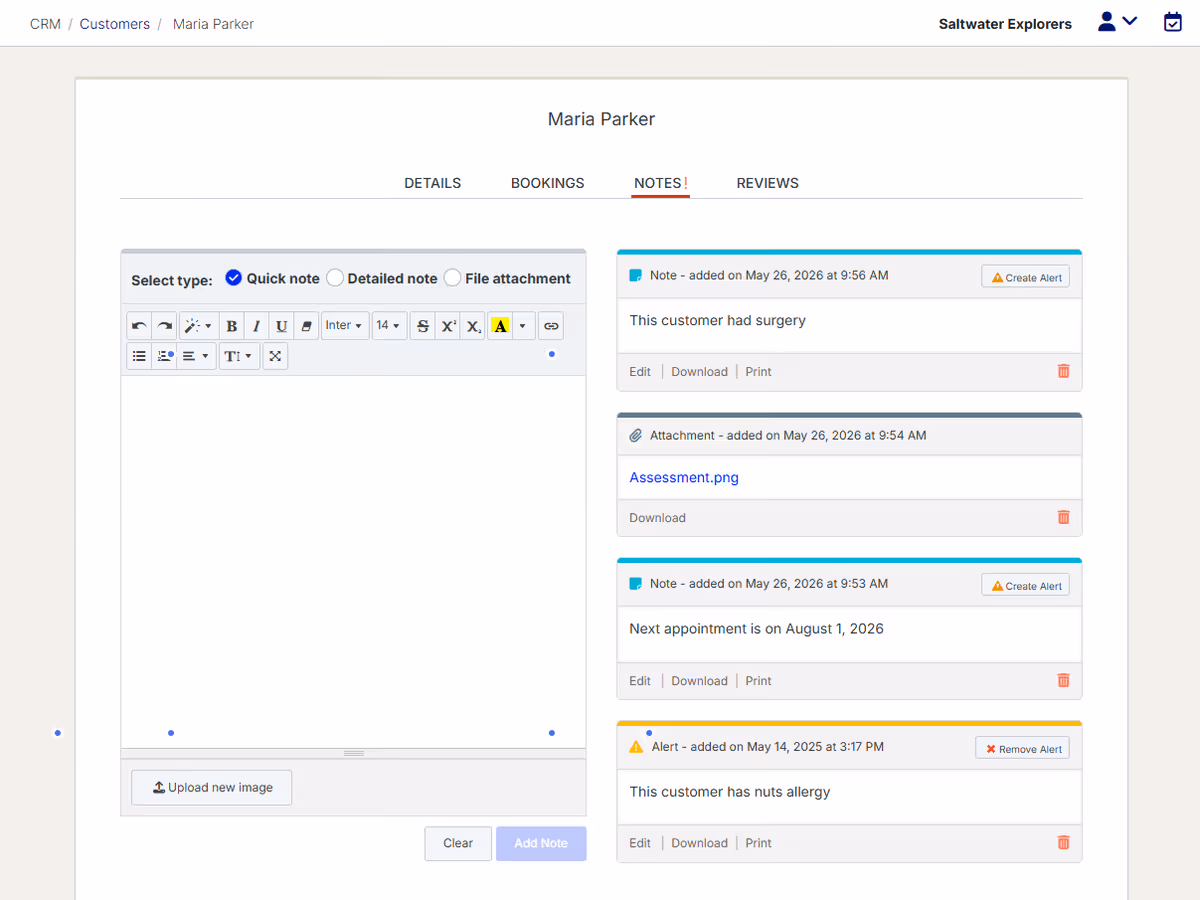Switch to the DETAILS tab
Screen dimensions: 1200x900
(432, 183)
